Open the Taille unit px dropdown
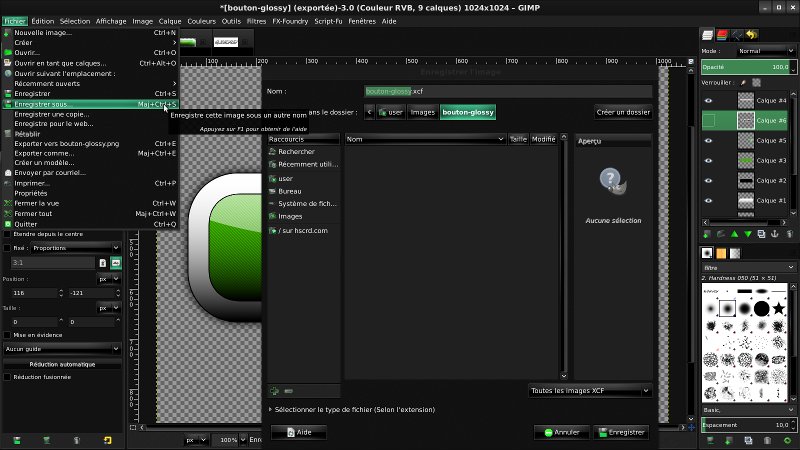This screenshot has height=450, width=800. point(109,308)
